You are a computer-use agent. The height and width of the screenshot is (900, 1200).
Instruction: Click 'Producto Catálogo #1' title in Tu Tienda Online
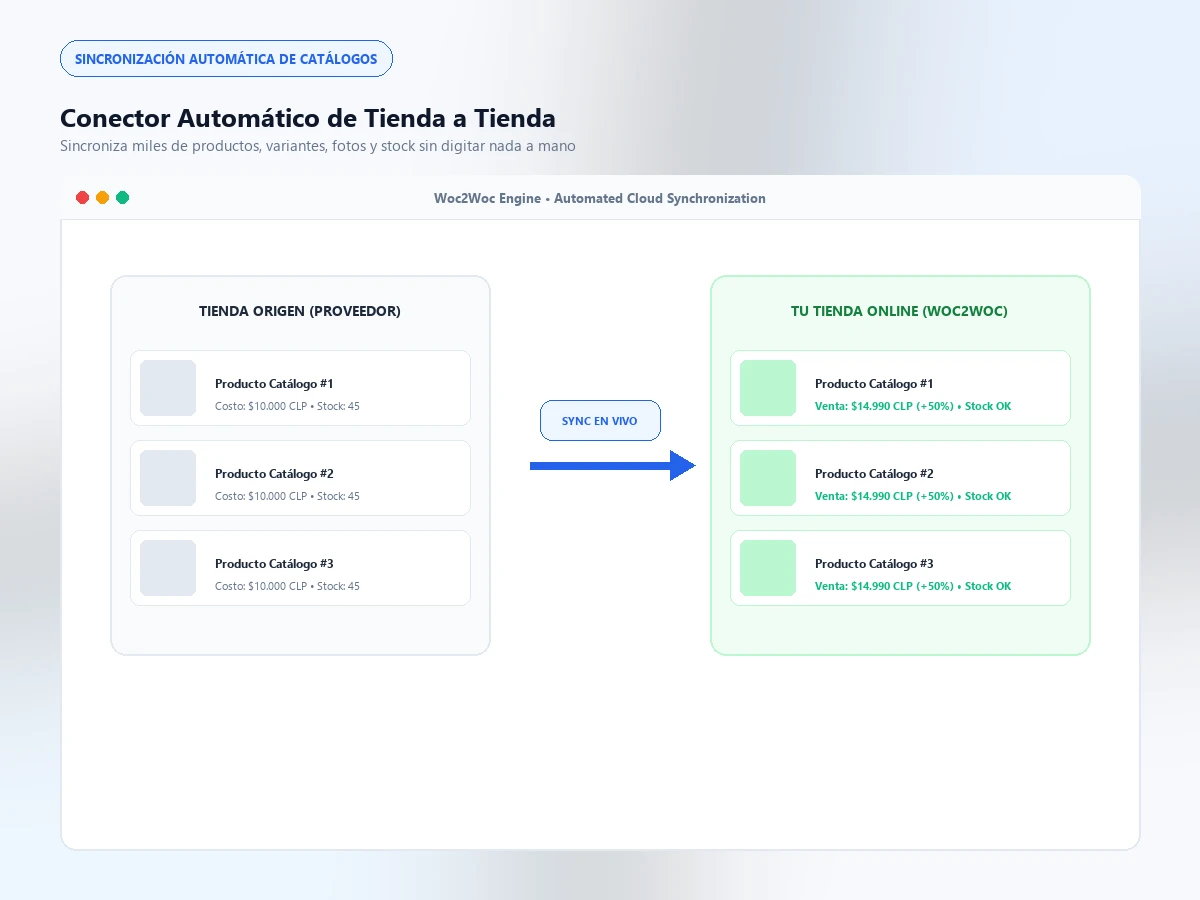point(874,384)
